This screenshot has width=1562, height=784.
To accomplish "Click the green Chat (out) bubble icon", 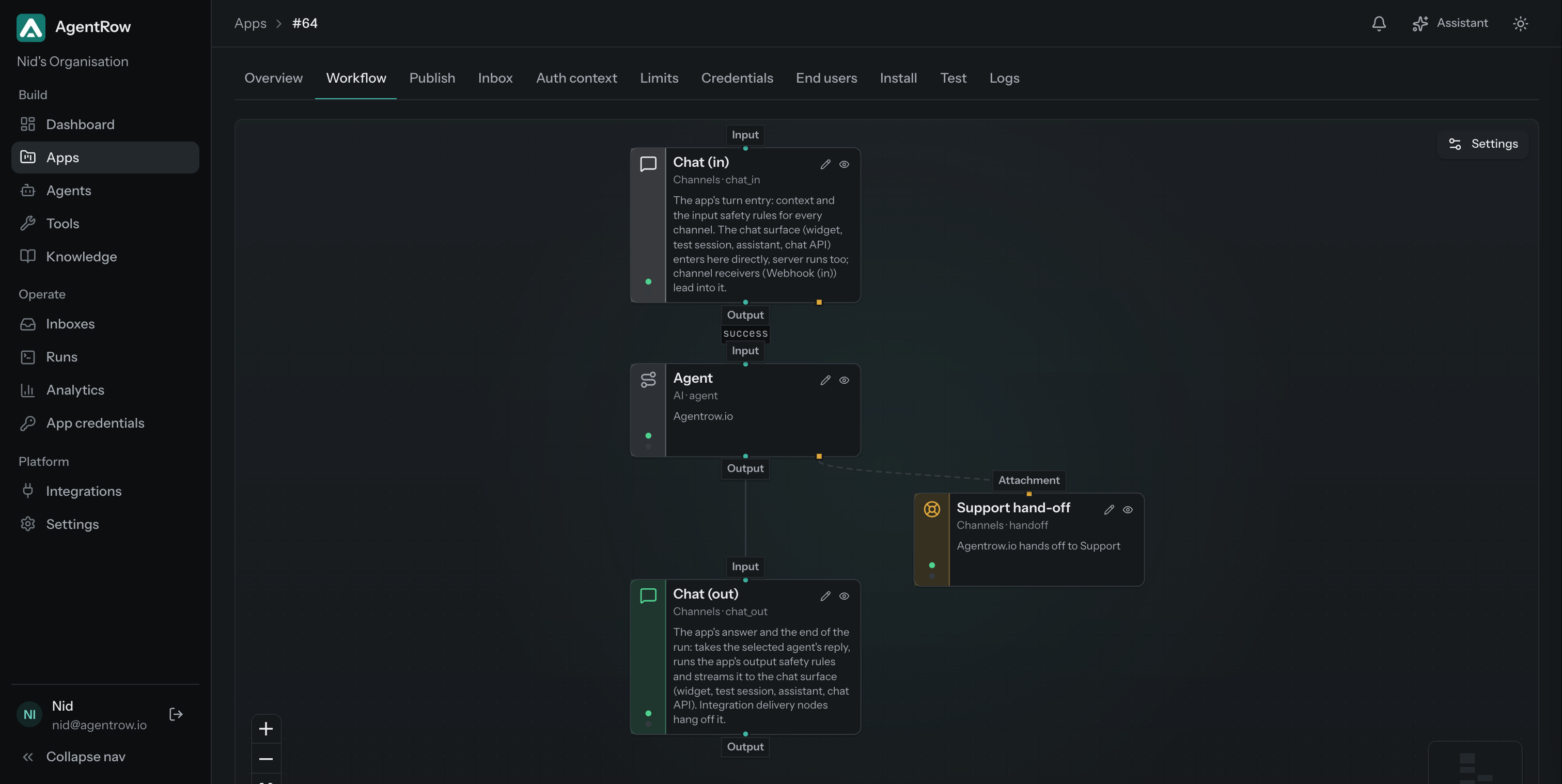I will pos(648,596).
